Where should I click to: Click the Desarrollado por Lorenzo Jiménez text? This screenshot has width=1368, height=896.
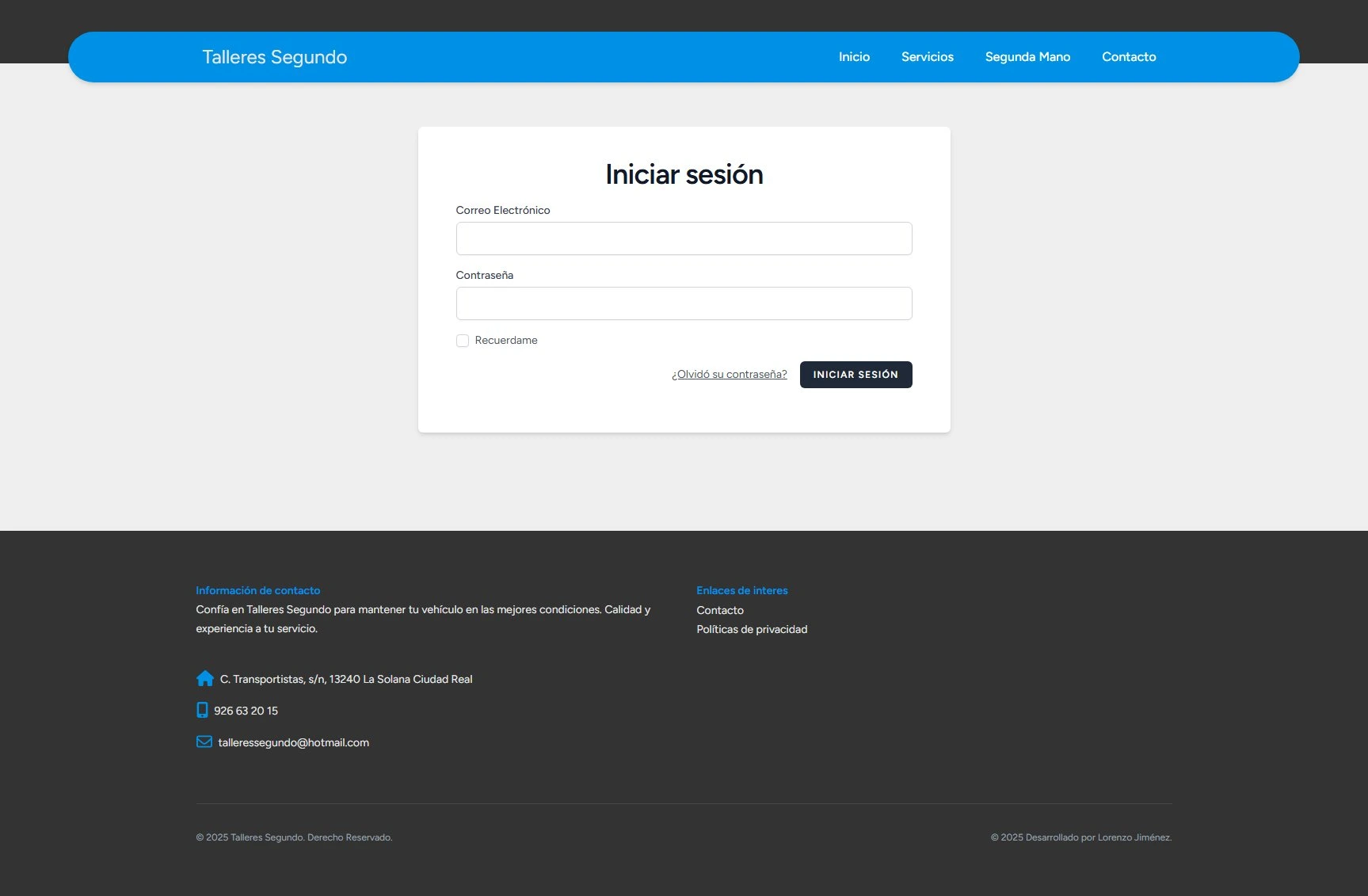[1081, 837]
